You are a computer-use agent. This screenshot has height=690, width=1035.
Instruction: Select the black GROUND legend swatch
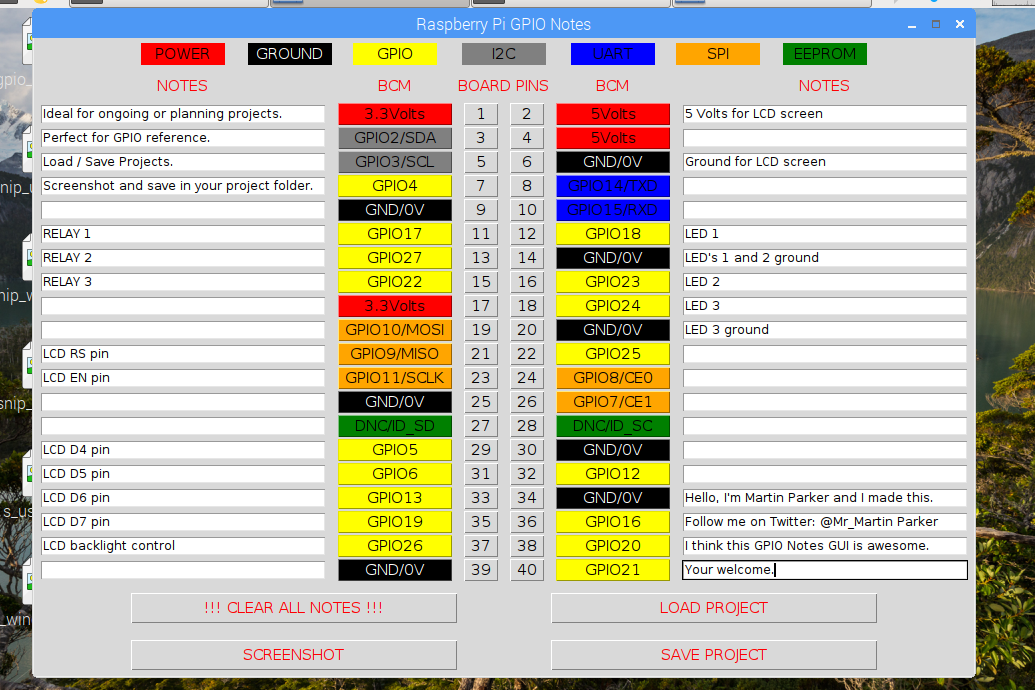click(290, 54)
